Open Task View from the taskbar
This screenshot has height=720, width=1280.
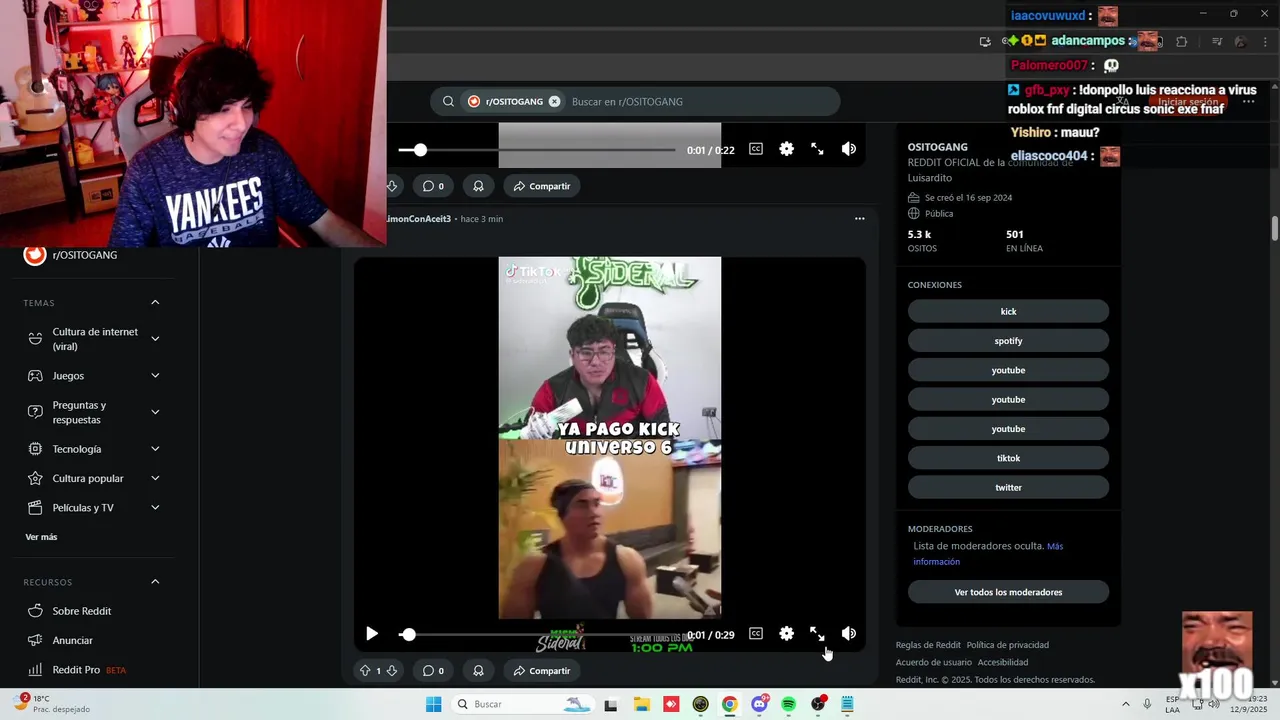[611, 704]
